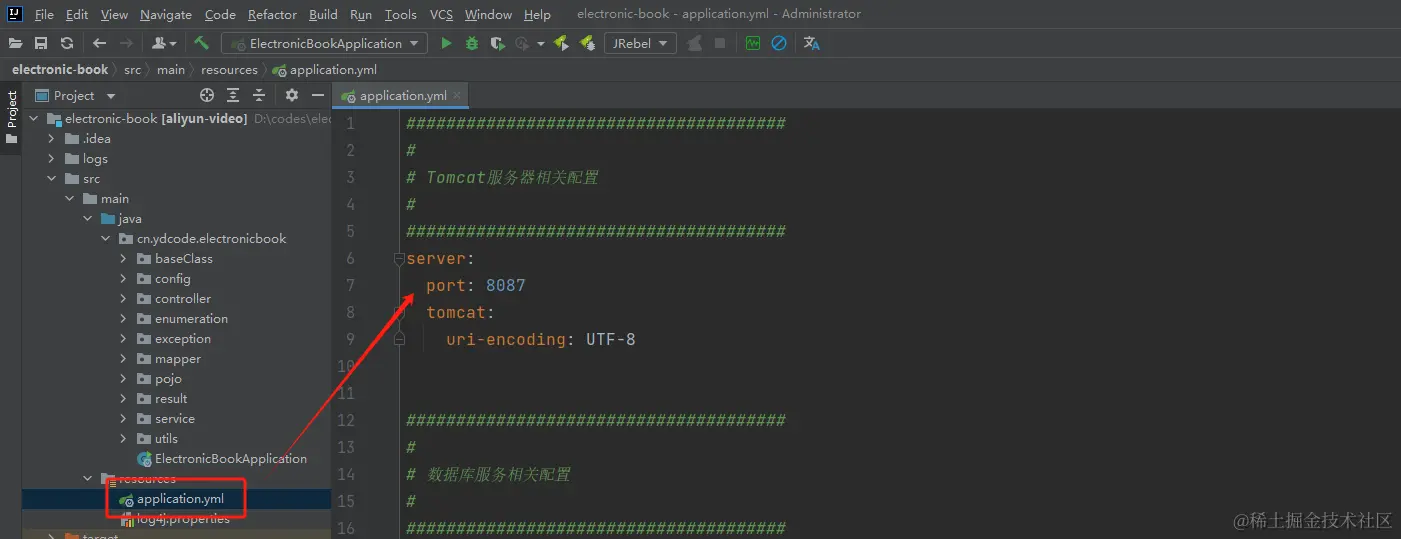Navigate back with the left arrow
Viewport: 1401px width, 539px height.
(x=99, y=43)
